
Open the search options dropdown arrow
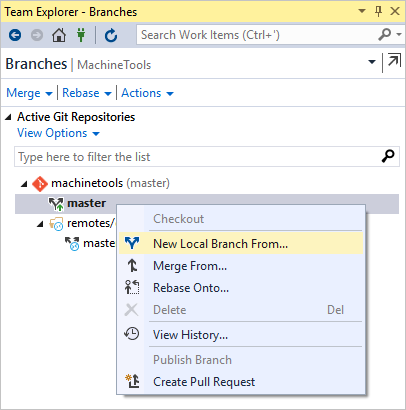point(399,34)
